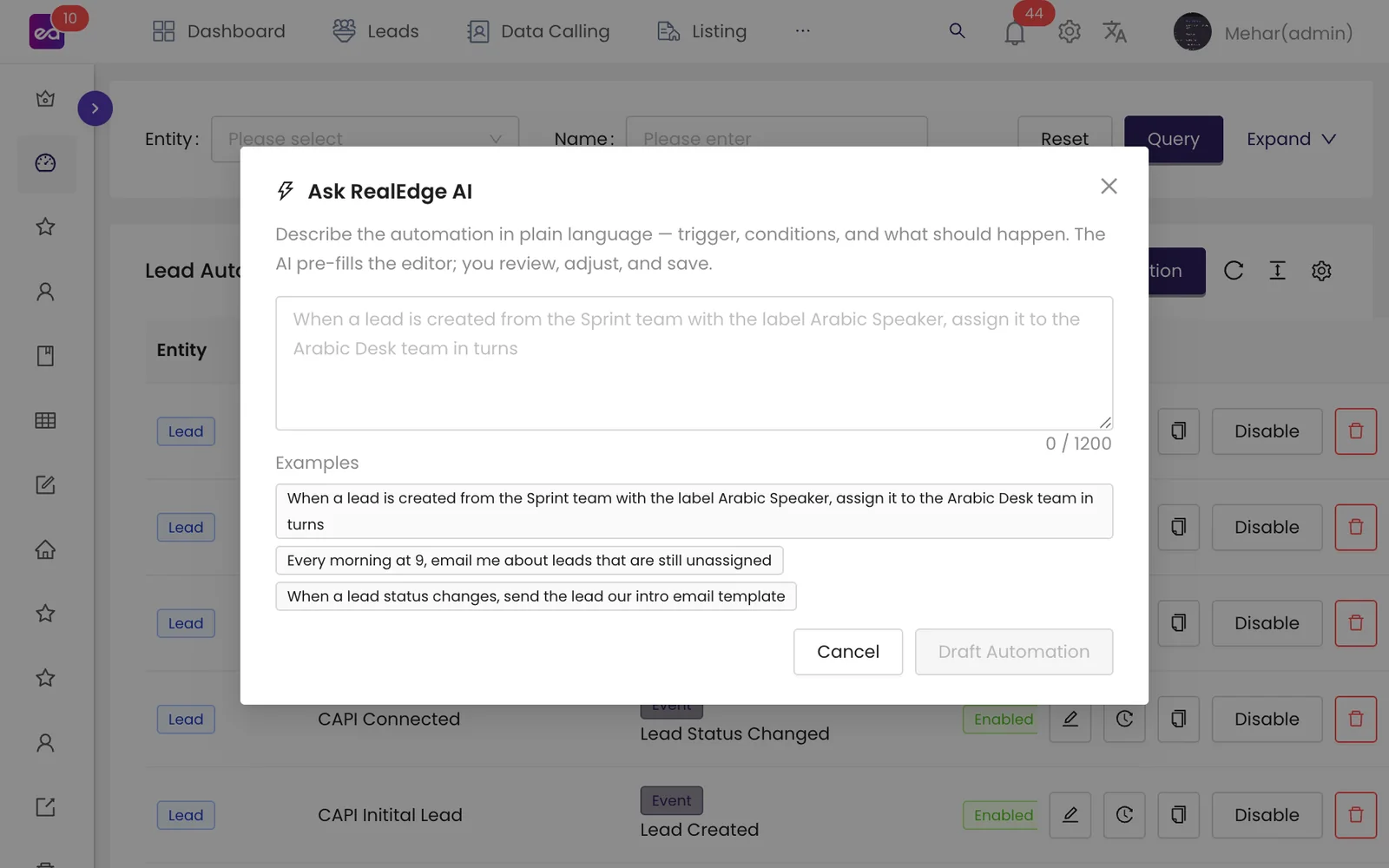The height and width of the screenshot is (868, 1389).
Task: Delete the CAPI Connected automation
Action: [x=1355, y=719]
